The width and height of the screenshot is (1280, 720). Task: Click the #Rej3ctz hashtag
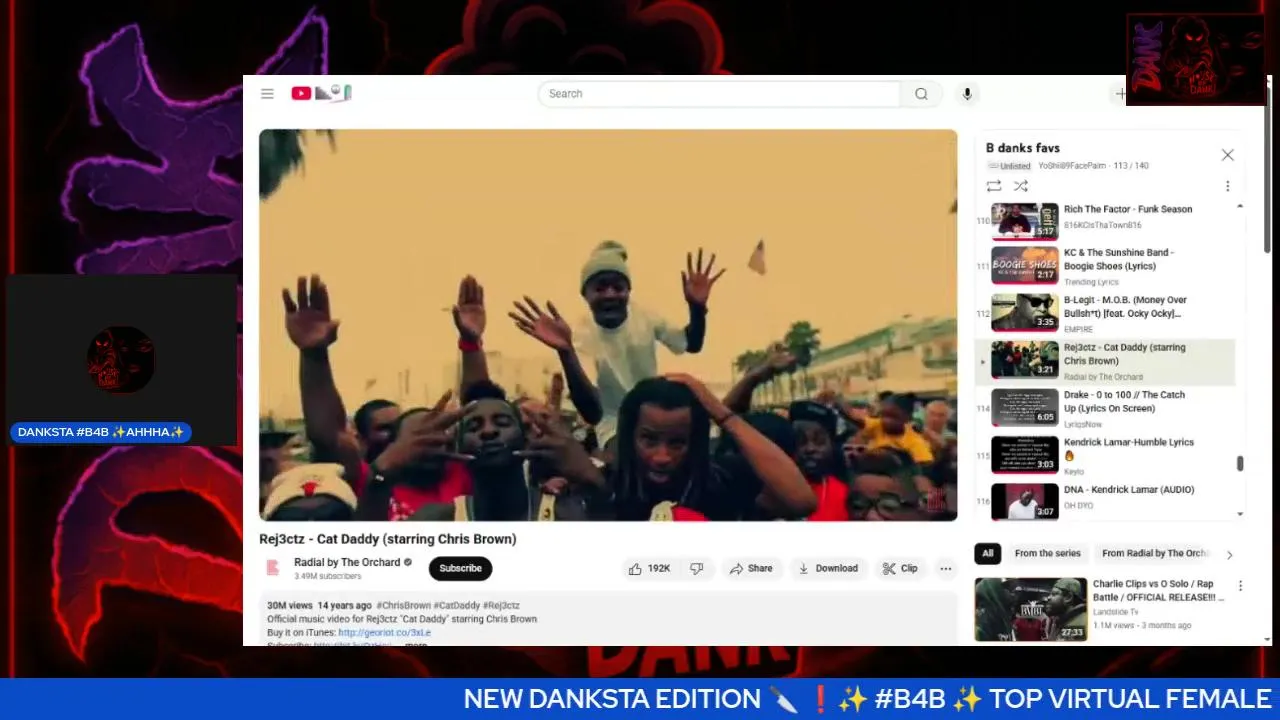tap(501, 606)
